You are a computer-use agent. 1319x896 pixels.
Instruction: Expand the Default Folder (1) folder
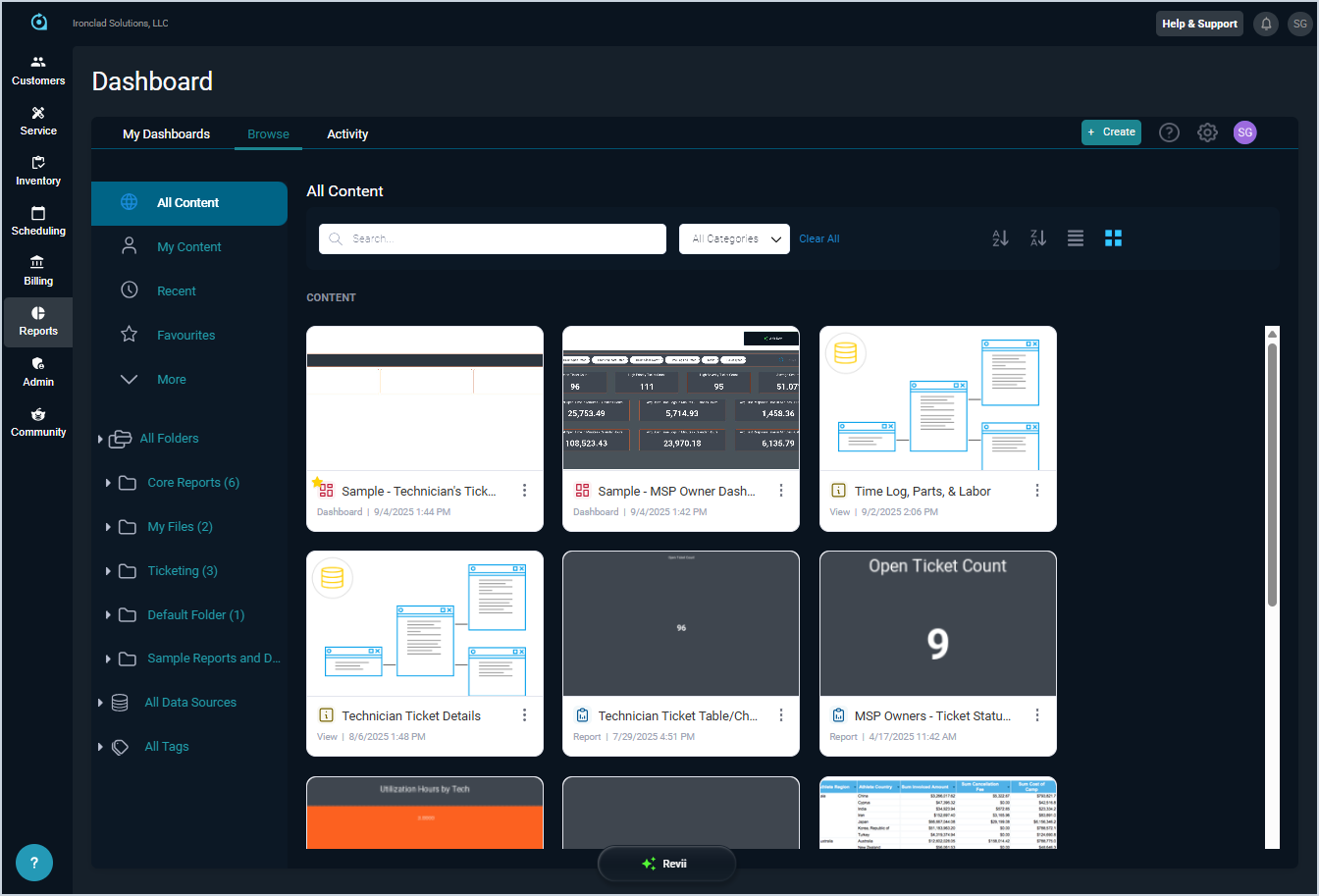pos(108,615)
